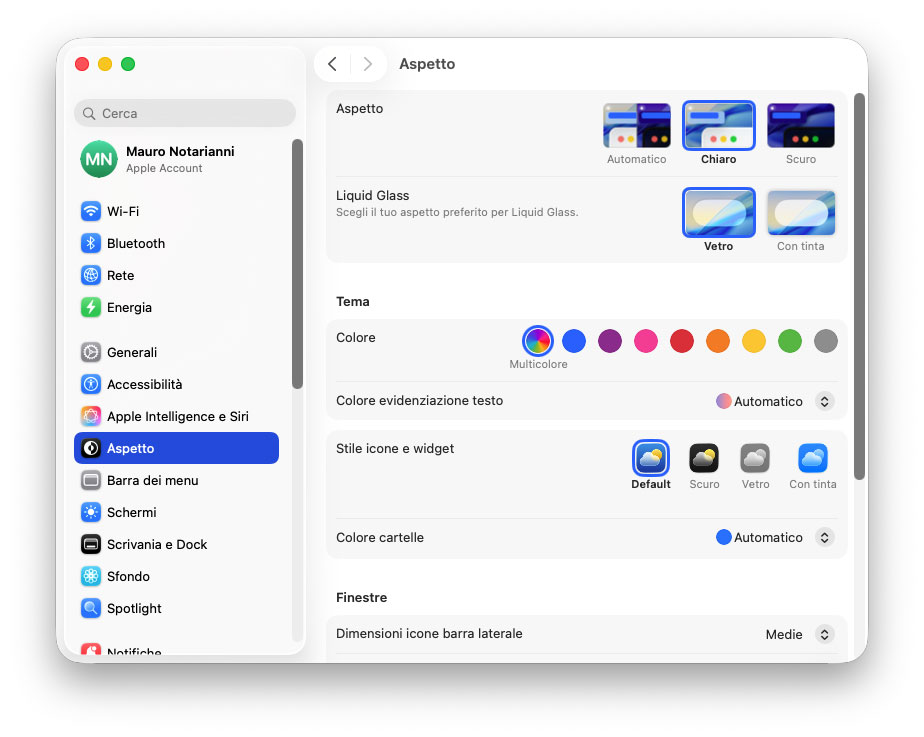The image size is (924, 737).
Task: Open Colore evidenziazione testo dropdown
Action: pyautogui.click(x=824, y=402)
